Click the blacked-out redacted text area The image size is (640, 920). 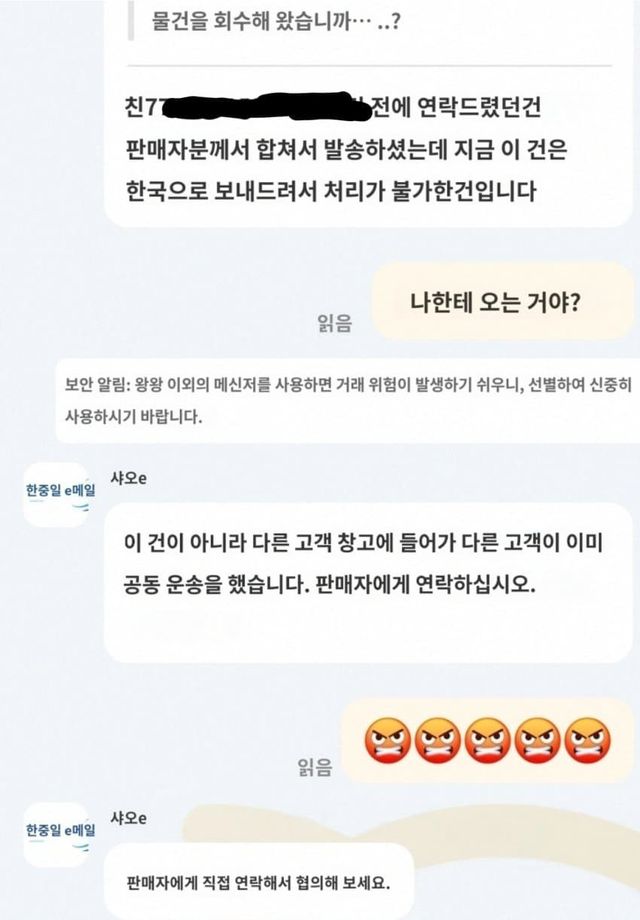tap(263, 107)
